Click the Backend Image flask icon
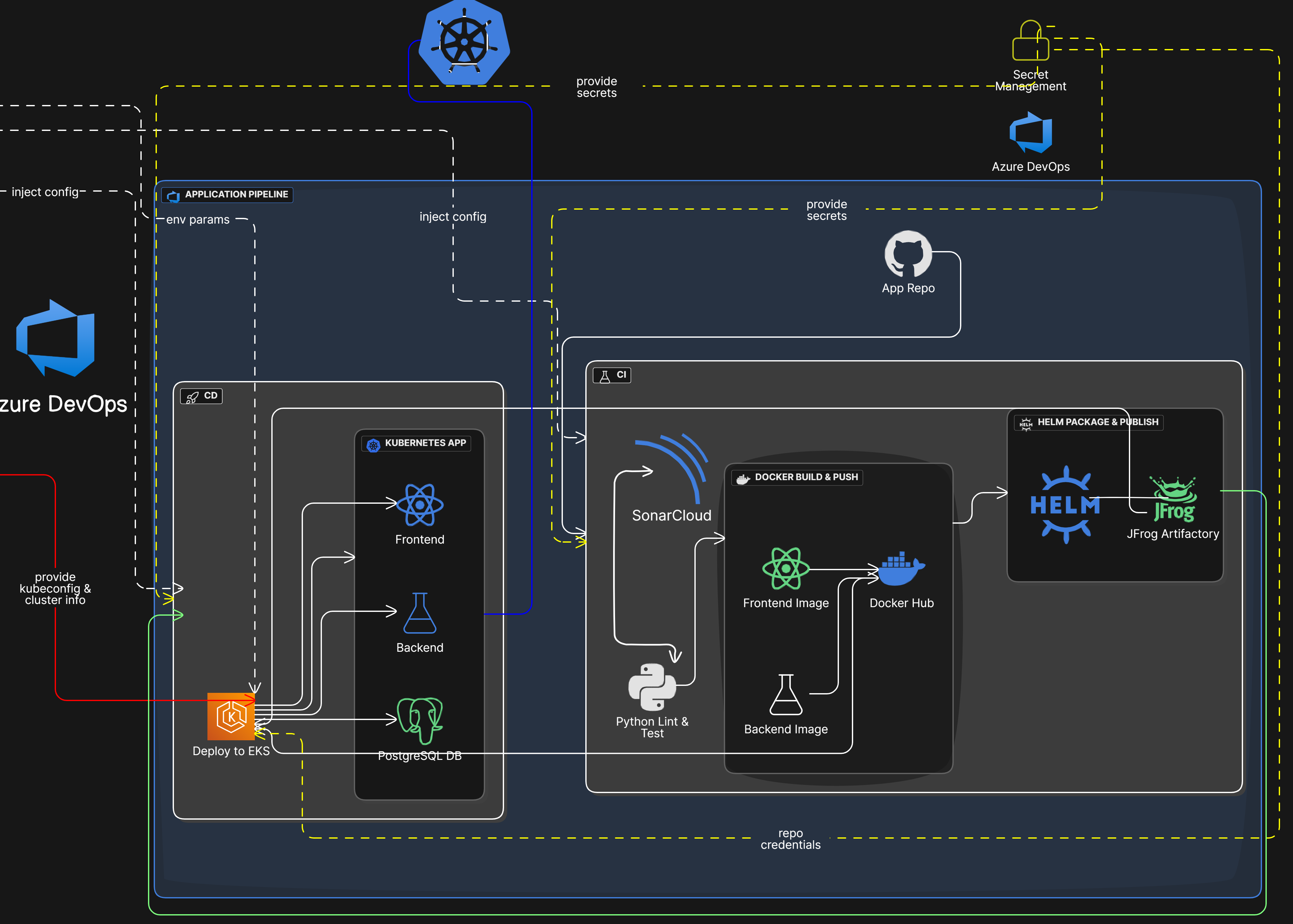The height and width of the screenshot is (924, 1293). [x=785, y=694]
